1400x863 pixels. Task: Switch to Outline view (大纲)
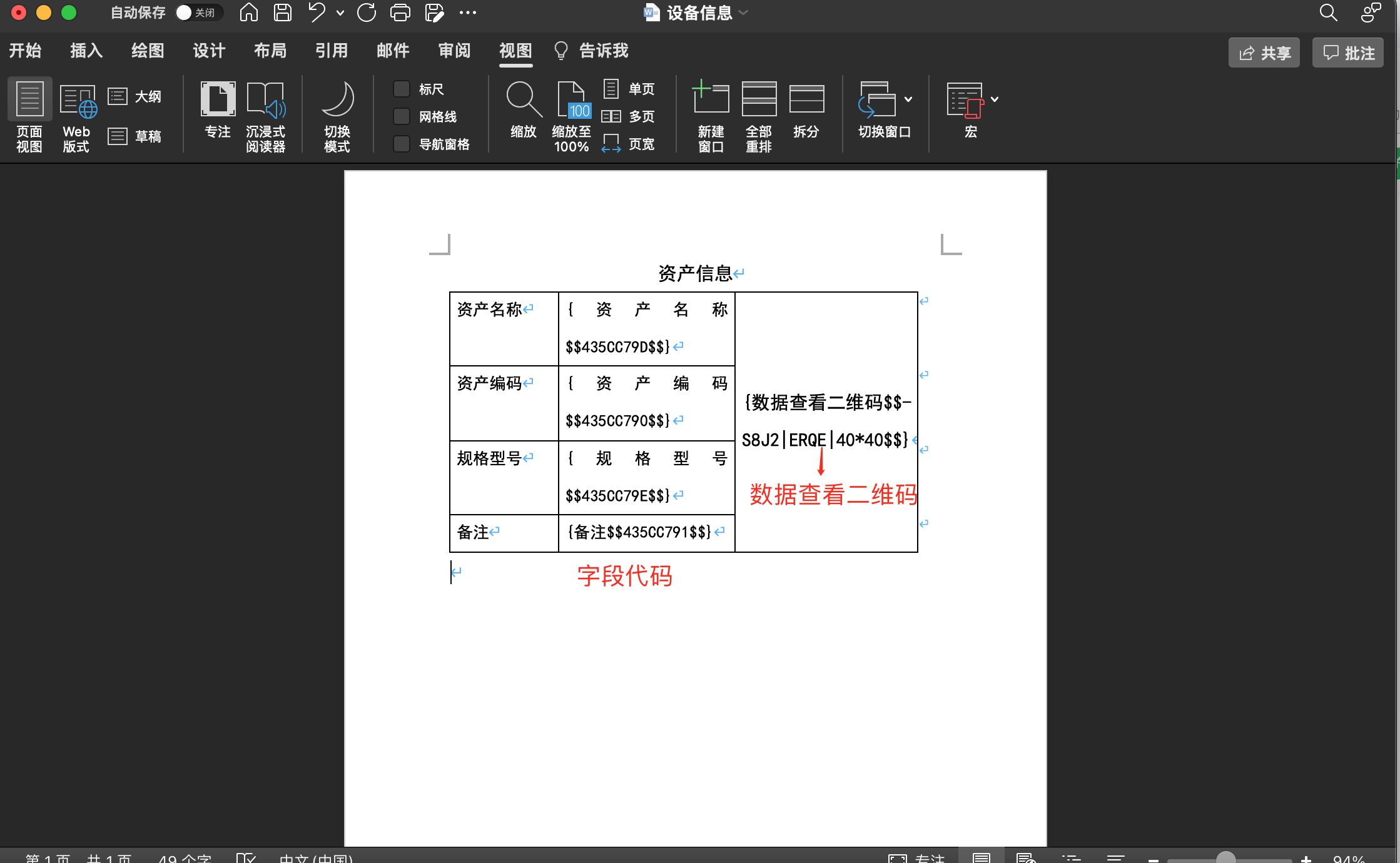click(x=134, y=96)
